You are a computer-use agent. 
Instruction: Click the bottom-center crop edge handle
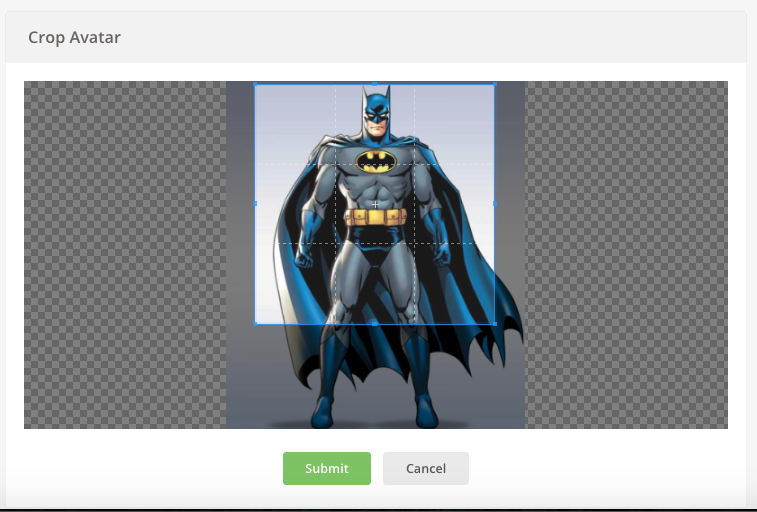coord(375,324)
